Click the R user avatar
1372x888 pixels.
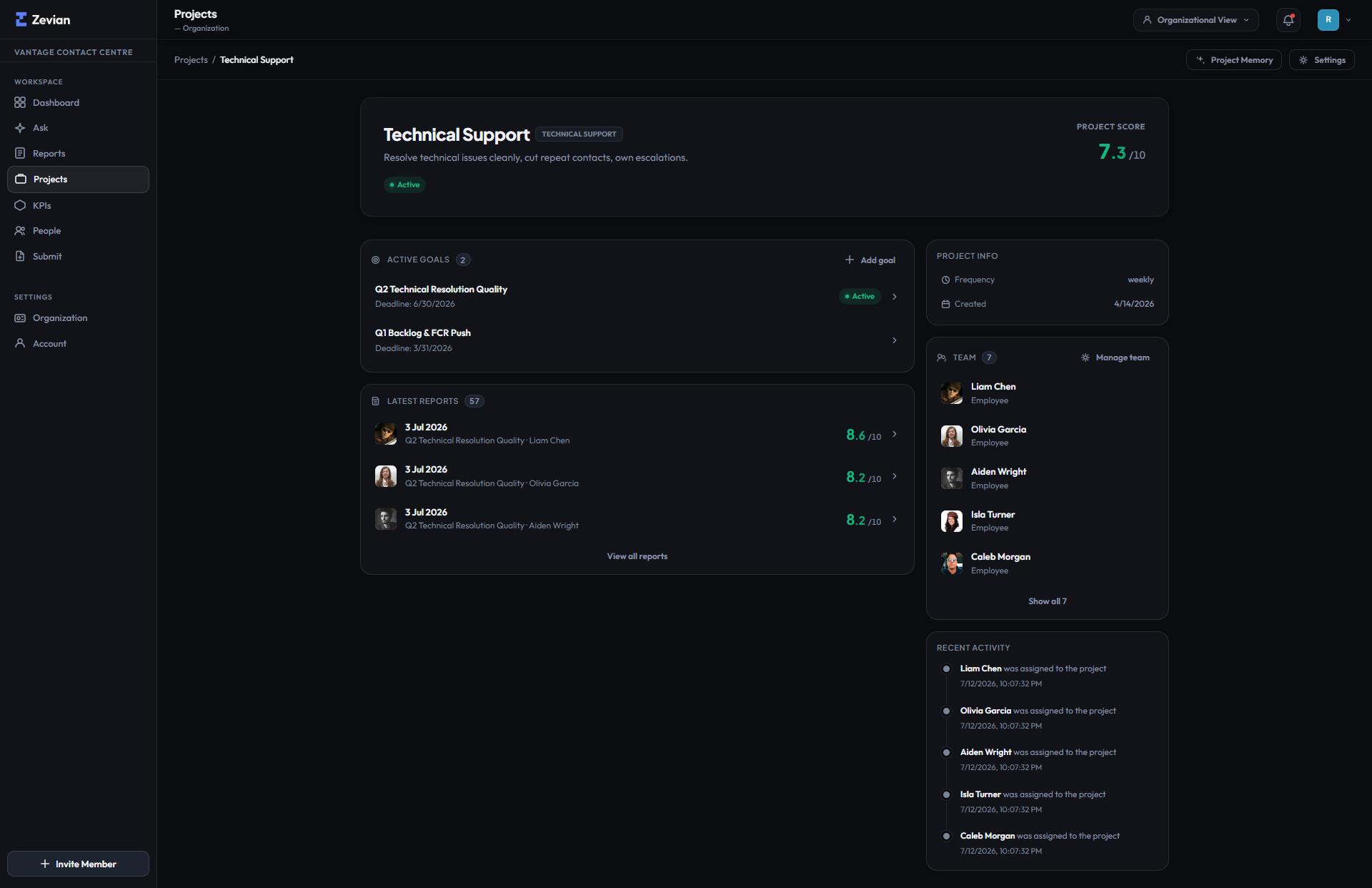click(x=1328, y=20)
